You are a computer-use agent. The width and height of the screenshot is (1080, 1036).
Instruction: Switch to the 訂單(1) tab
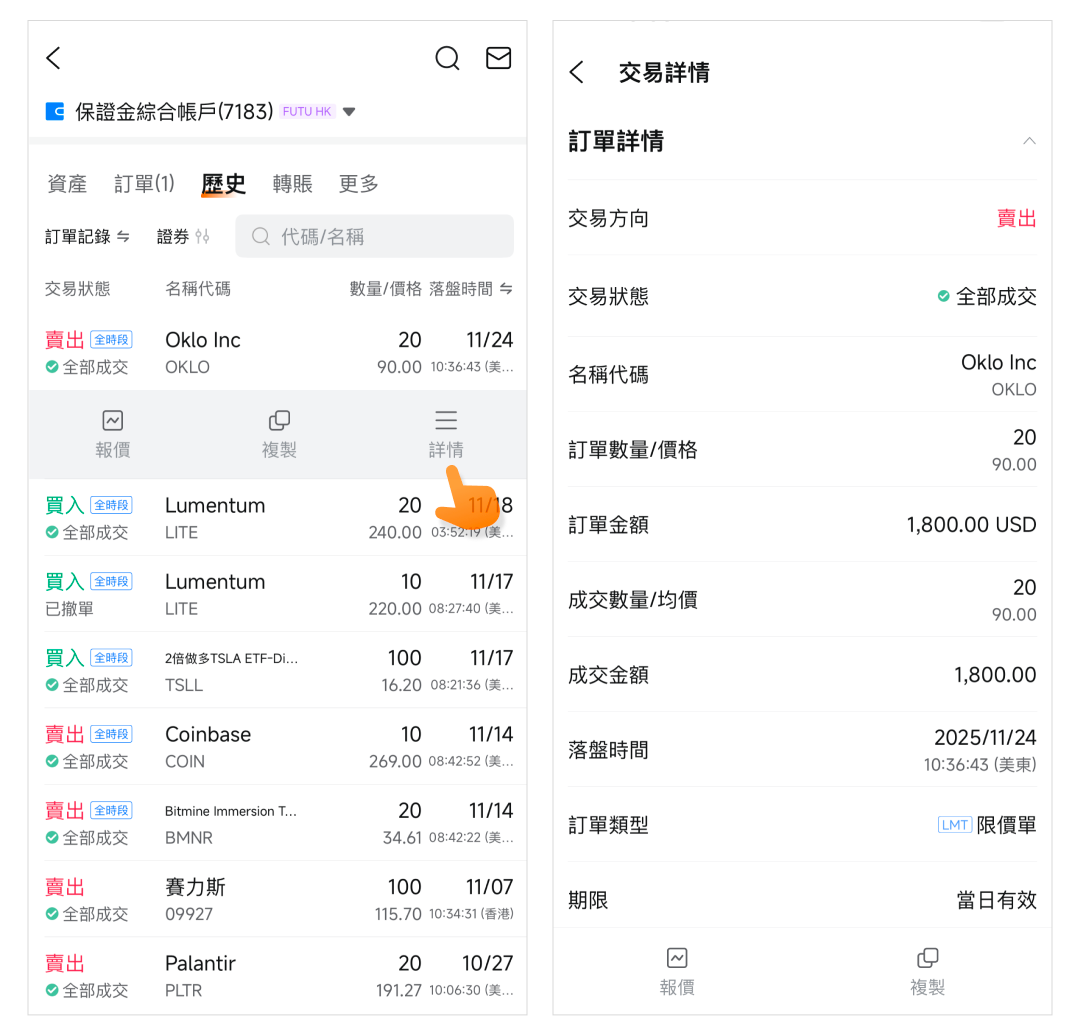coord(144,184)
